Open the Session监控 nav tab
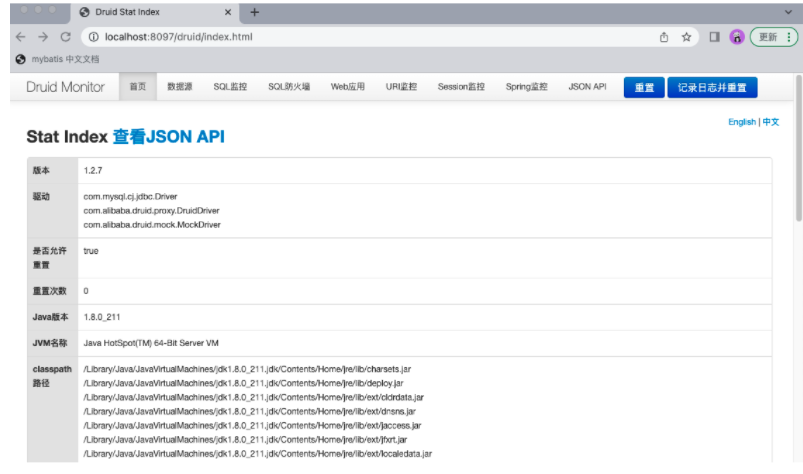 pos(461,87)
